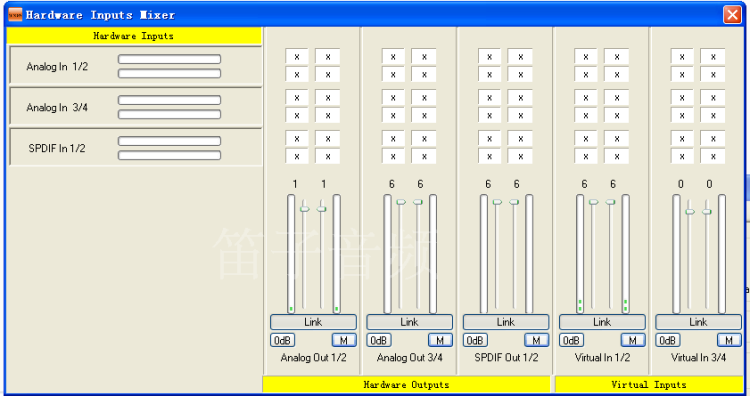Toggle top-left routing box in Analog Out 1/2 column
Image resolution: width=750 pixels, height=396 pixels.
(x=297, y=56)
